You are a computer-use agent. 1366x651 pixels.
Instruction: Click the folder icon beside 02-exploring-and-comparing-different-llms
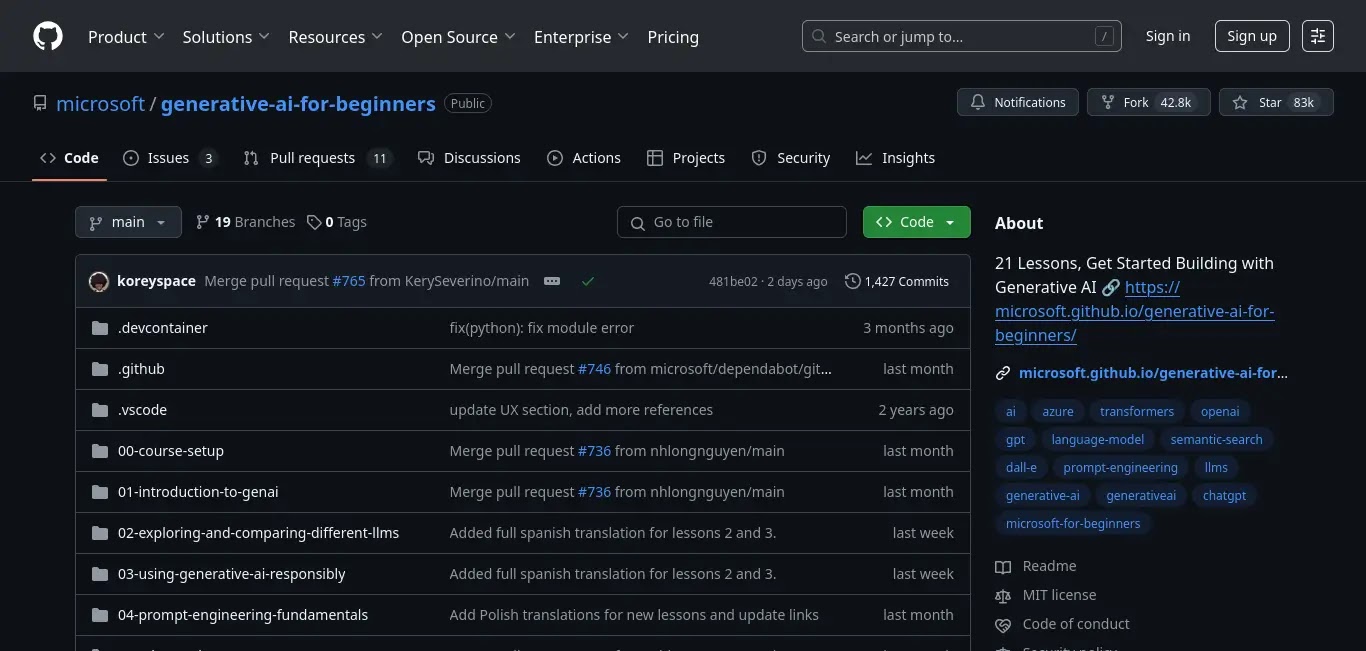tap(100, 533)
